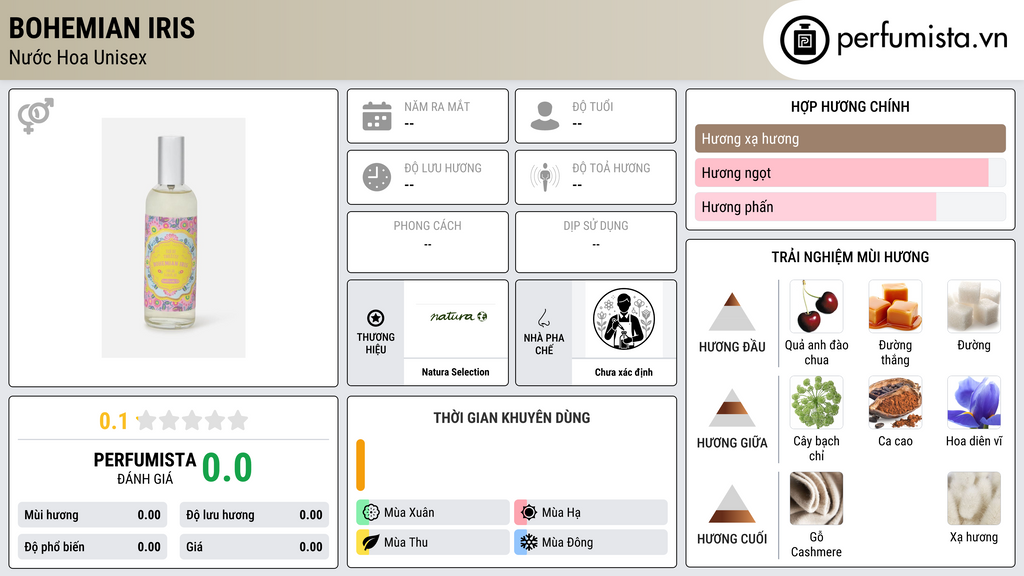Click the Mùa Đông snowflake icon
This screenshot has width=1024, height=576.
pyautogui.click(x=529, y=542)
